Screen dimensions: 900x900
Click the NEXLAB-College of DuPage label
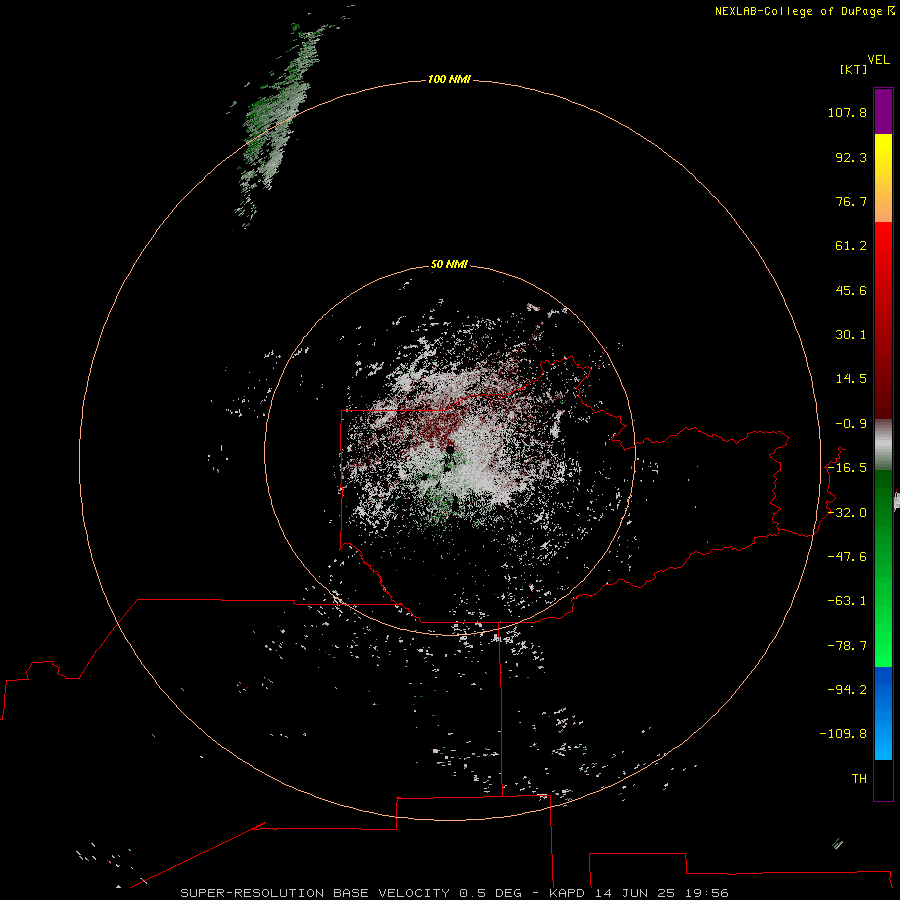805,11
